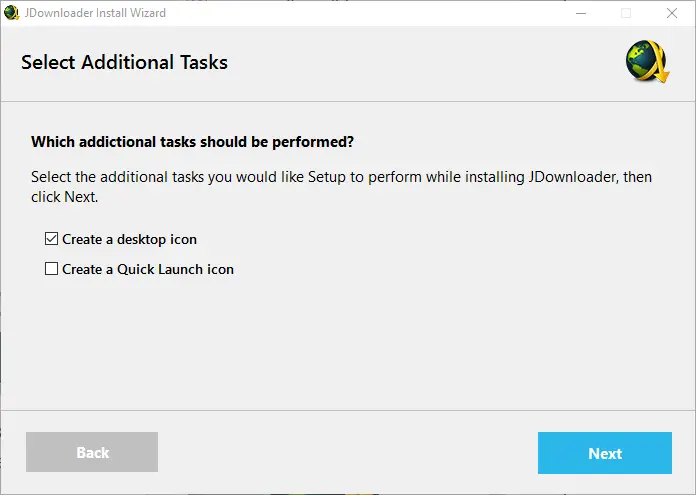Click the separator line above the Back and Next buttons

pos(348,410)
